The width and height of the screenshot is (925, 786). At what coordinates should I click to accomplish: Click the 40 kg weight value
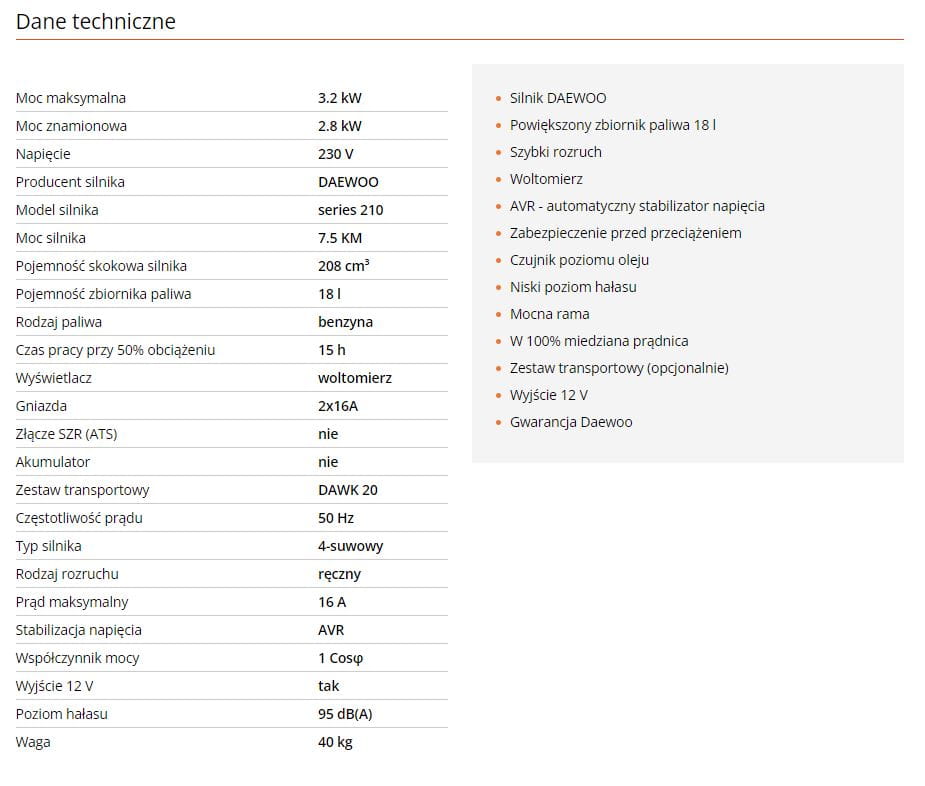click(x=335, y=742)
